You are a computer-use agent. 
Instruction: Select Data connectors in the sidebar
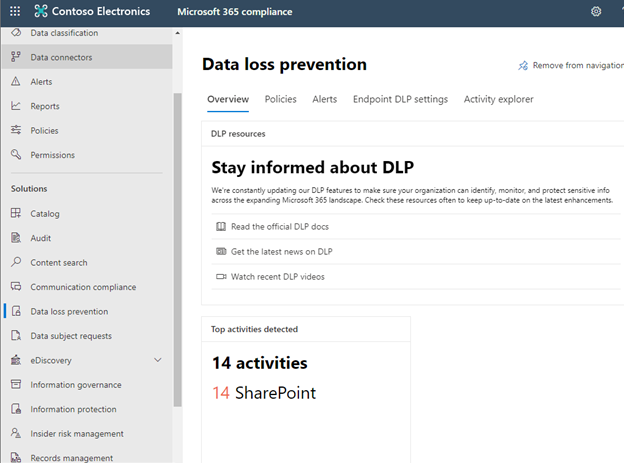[87, 57]
